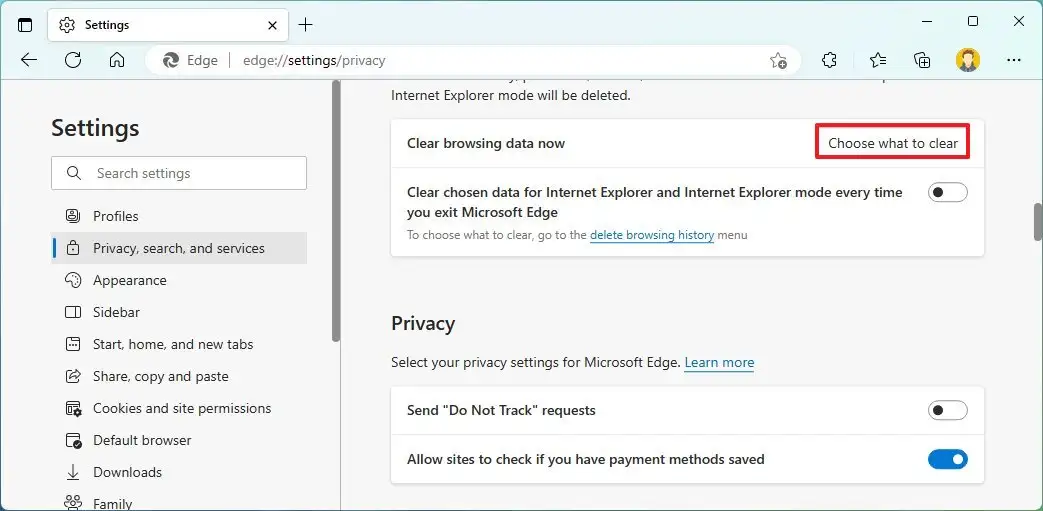This screenshot has width=1043, height=511.
Task: Open the tab actions menu icon
Action: tap(25, 25)
